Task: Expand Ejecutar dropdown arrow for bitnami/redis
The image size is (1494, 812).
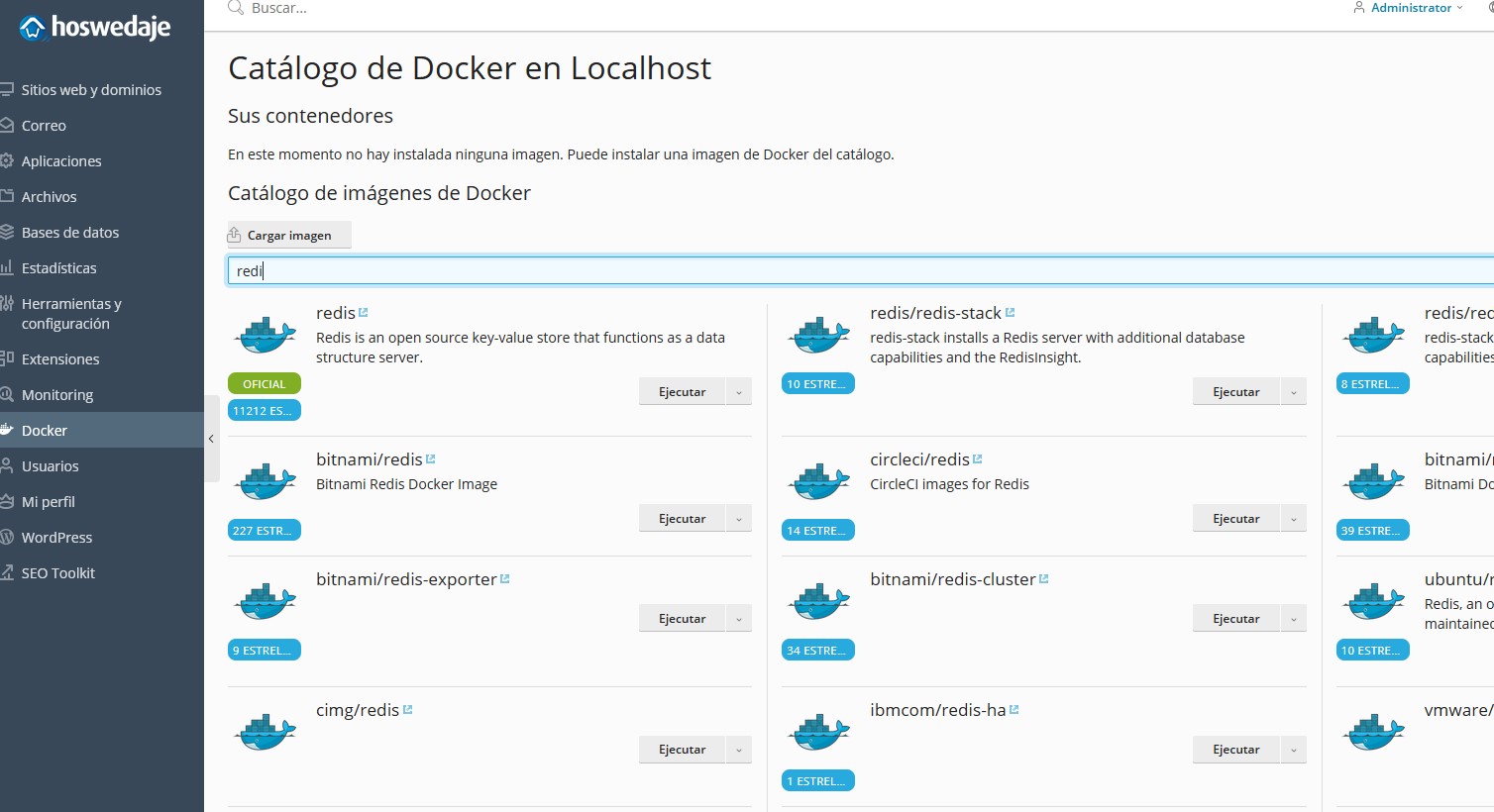Action: click(739, 519)
